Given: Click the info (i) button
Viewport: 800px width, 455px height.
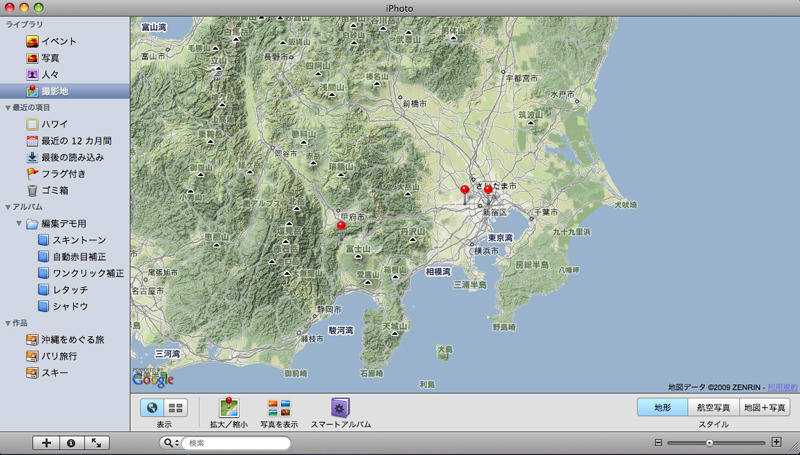Looking at the screenshot, I should [71, 443].
